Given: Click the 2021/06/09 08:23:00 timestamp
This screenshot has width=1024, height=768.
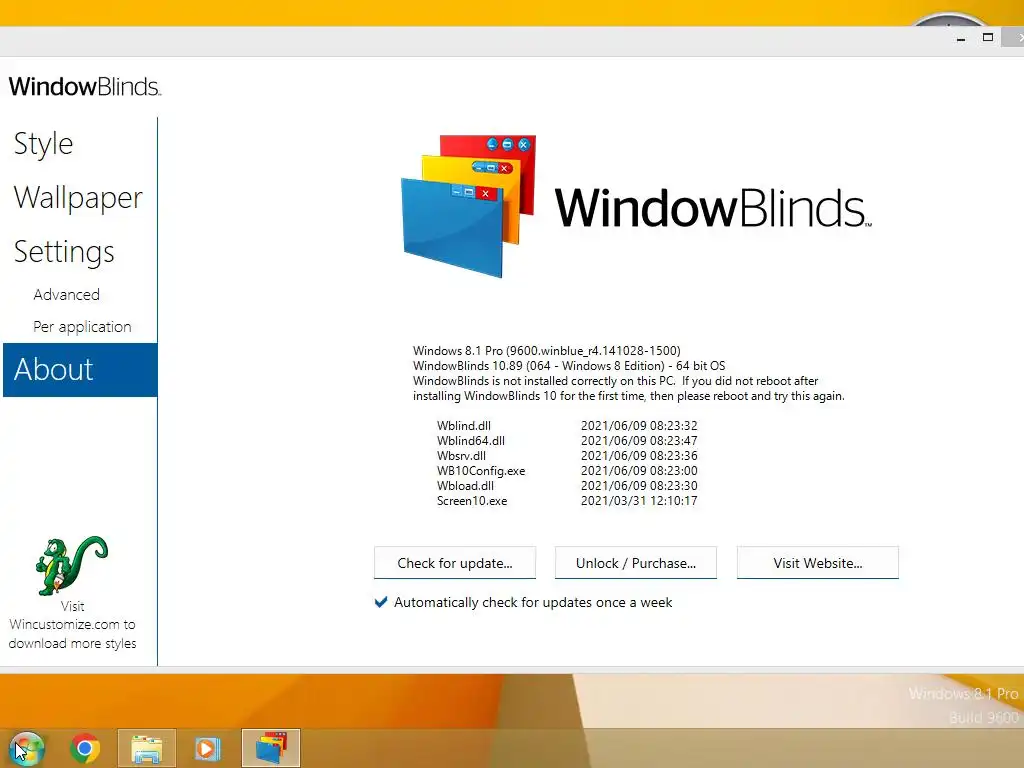Looking at the screenshot, I should 639,471.
